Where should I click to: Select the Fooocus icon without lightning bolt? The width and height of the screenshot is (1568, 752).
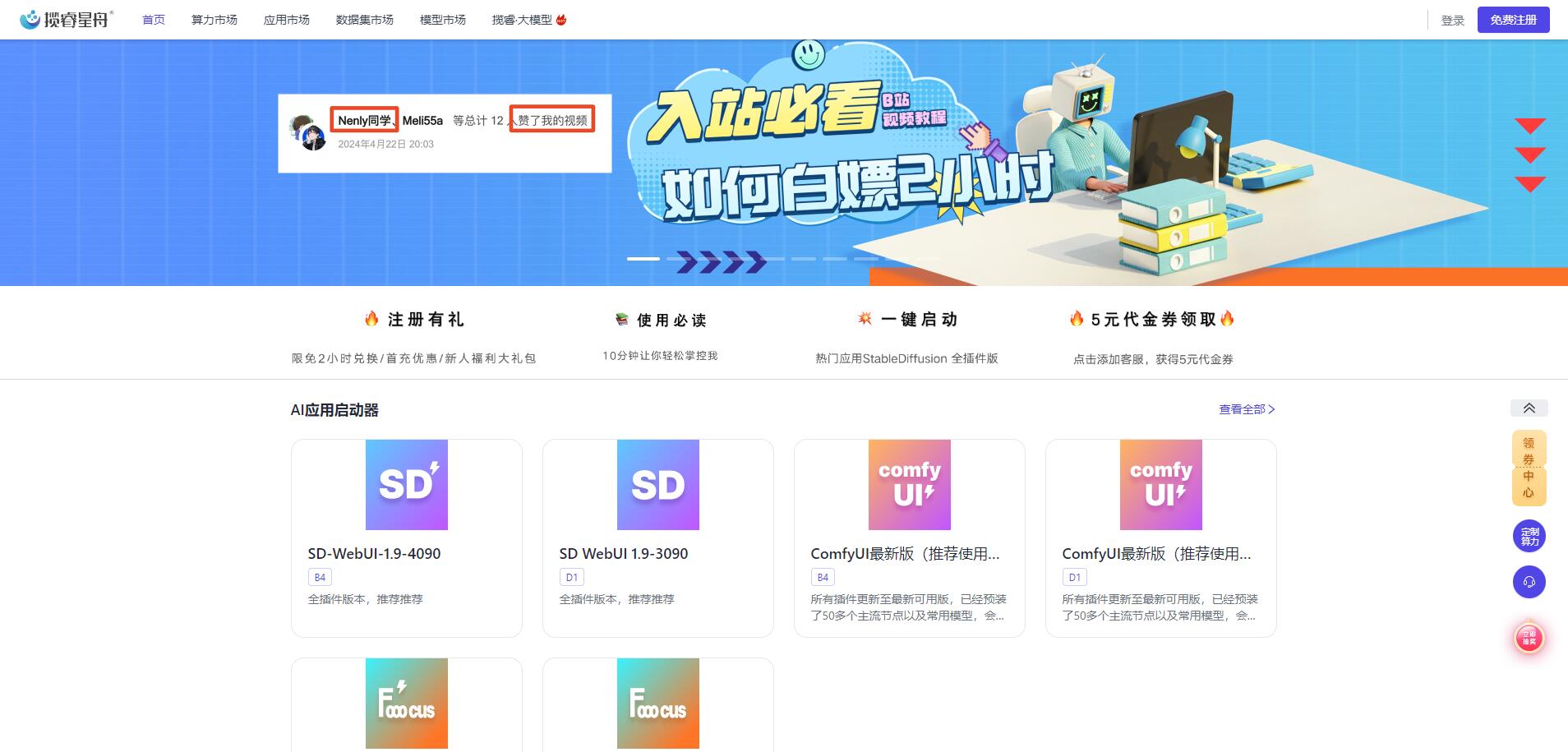pyautogui.click(x=657, y=703)
